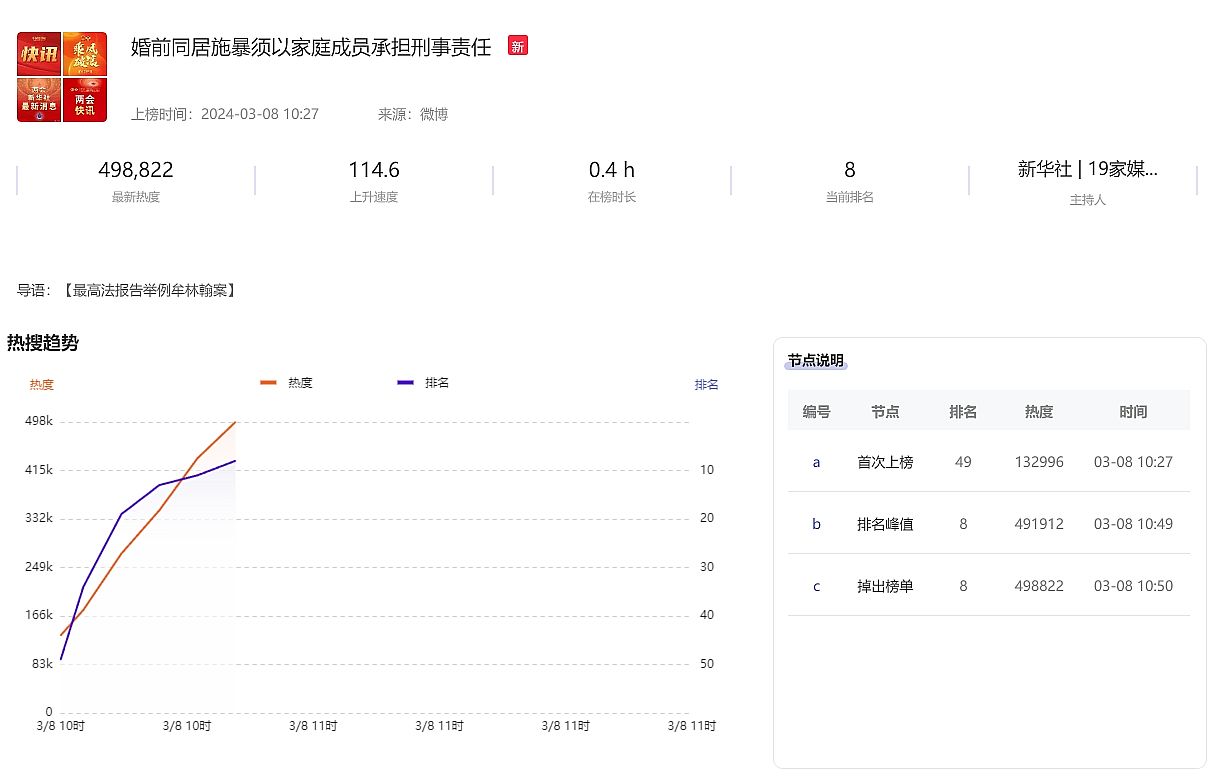Select the 首次上榜 node row

989,462
